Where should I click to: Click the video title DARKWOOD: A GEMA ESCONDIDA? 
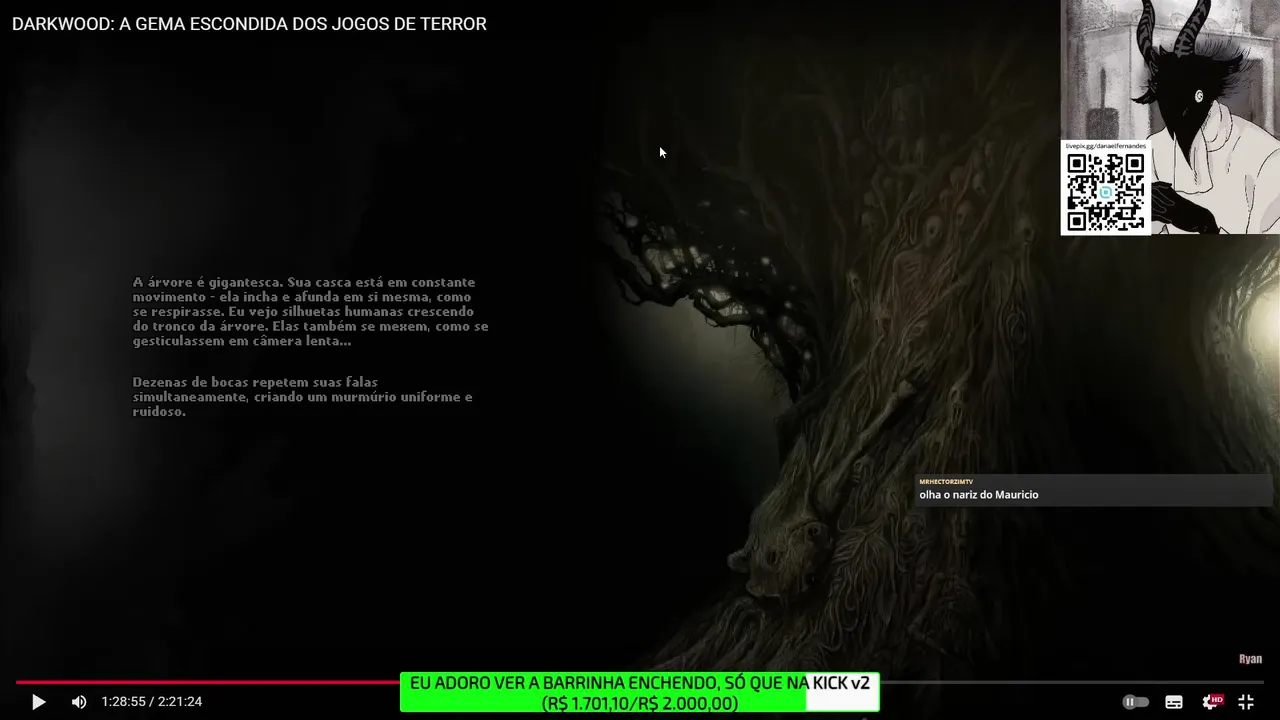(249, 24)
